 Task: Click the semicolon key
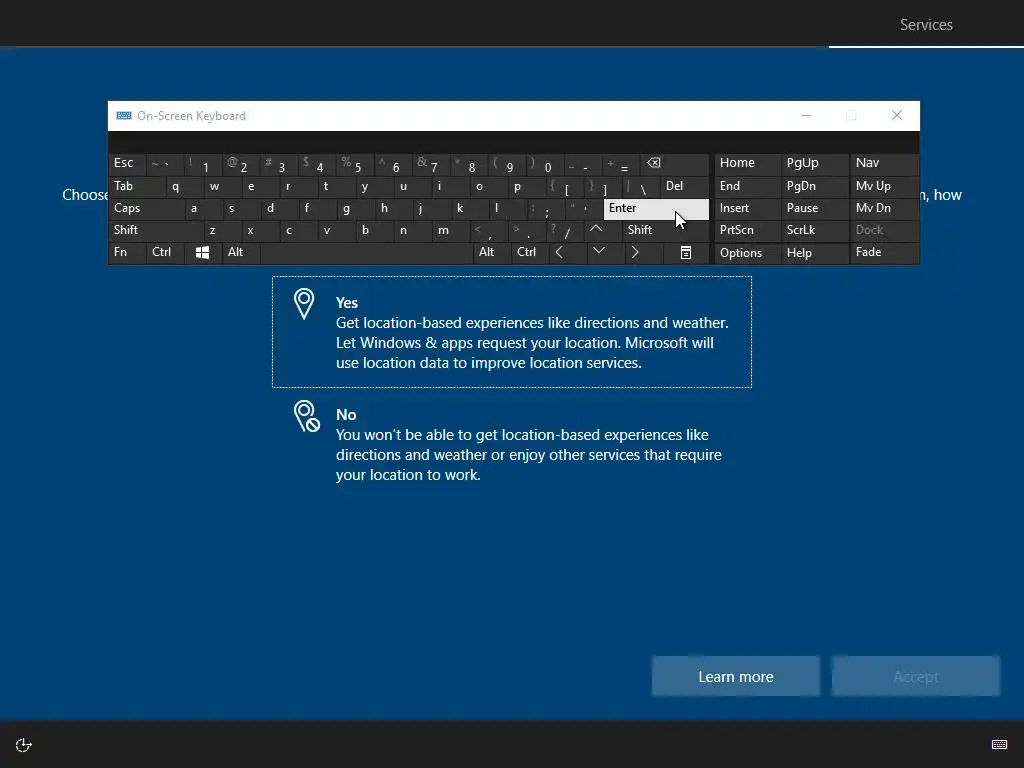point(546,208)
